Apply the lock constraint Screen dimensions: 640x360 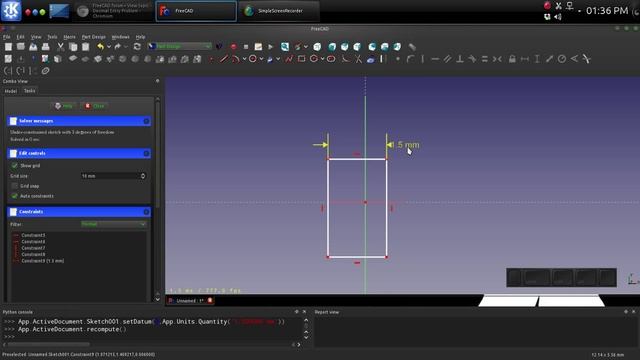point(512,59)
